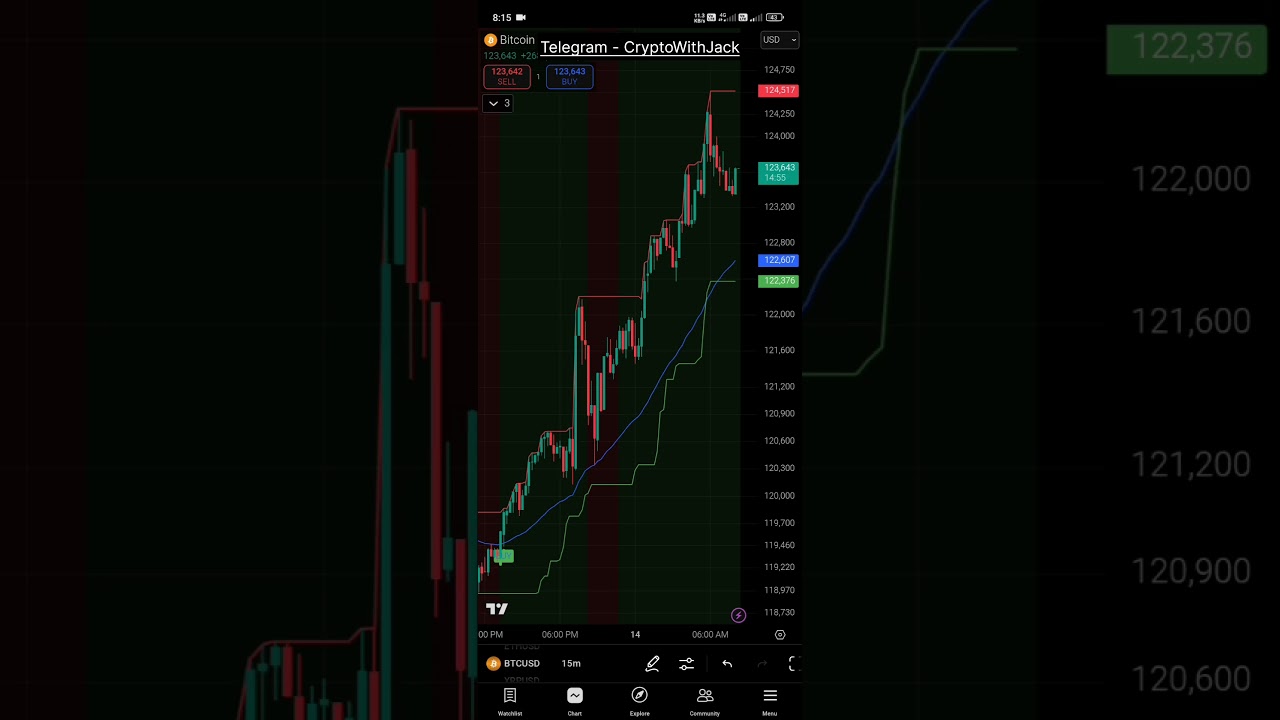Tap the Bitcoin symbol title
Image resolution: width=1280 pixels, height=720 pixels.
tap(517, 40)
